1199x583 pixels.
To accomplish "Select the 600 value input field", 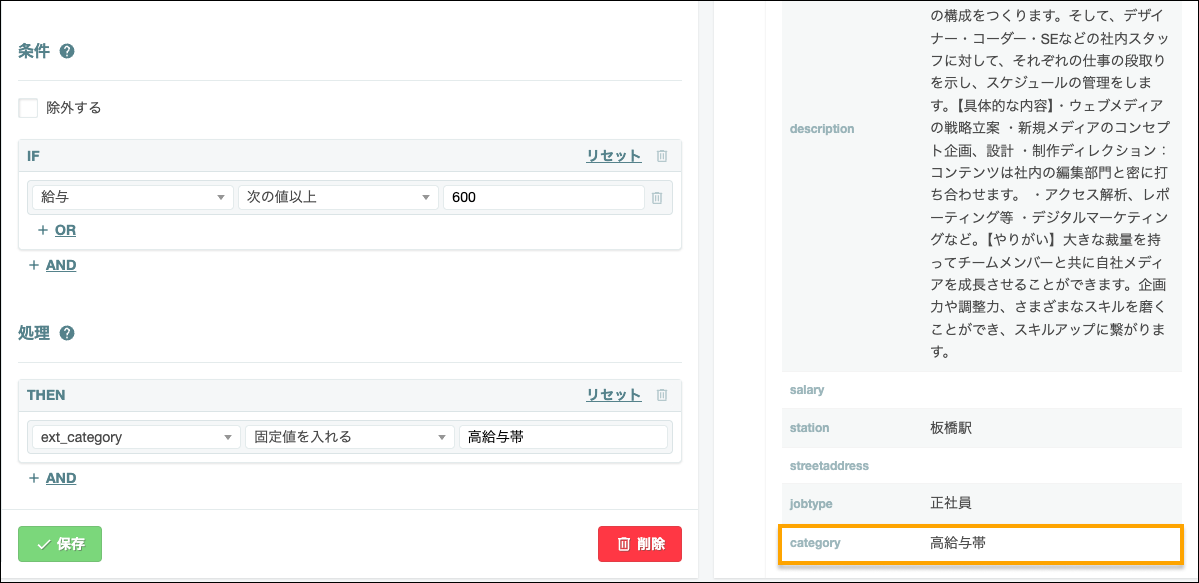I will click(543, 198).
